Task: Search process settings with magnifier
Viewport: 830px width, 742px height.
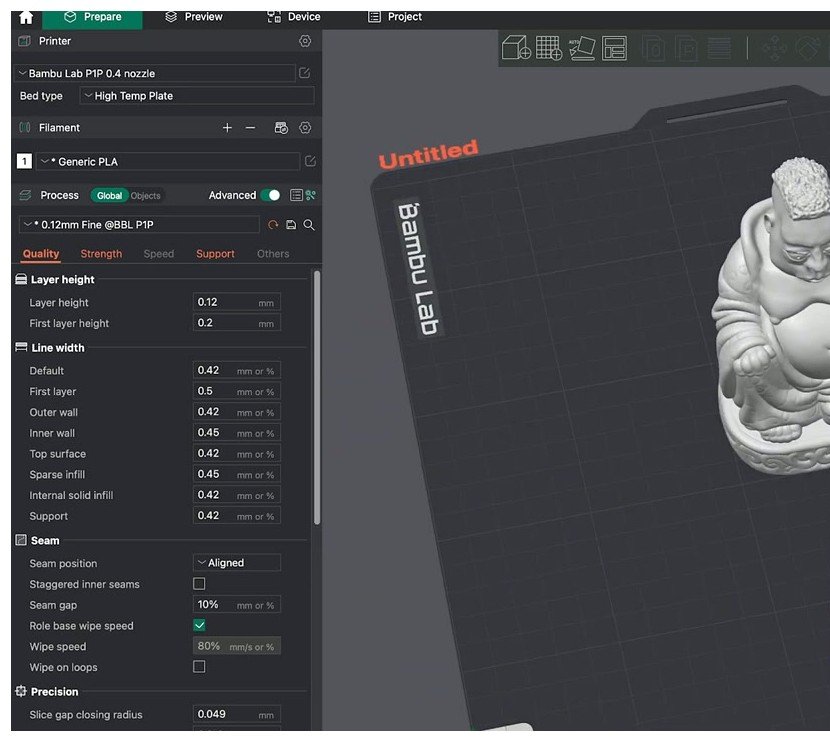Action: point(309,225)
